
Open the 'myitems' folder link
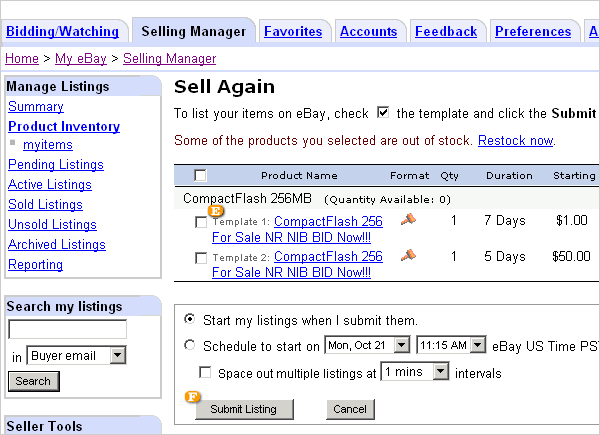(x=48, y=145)
